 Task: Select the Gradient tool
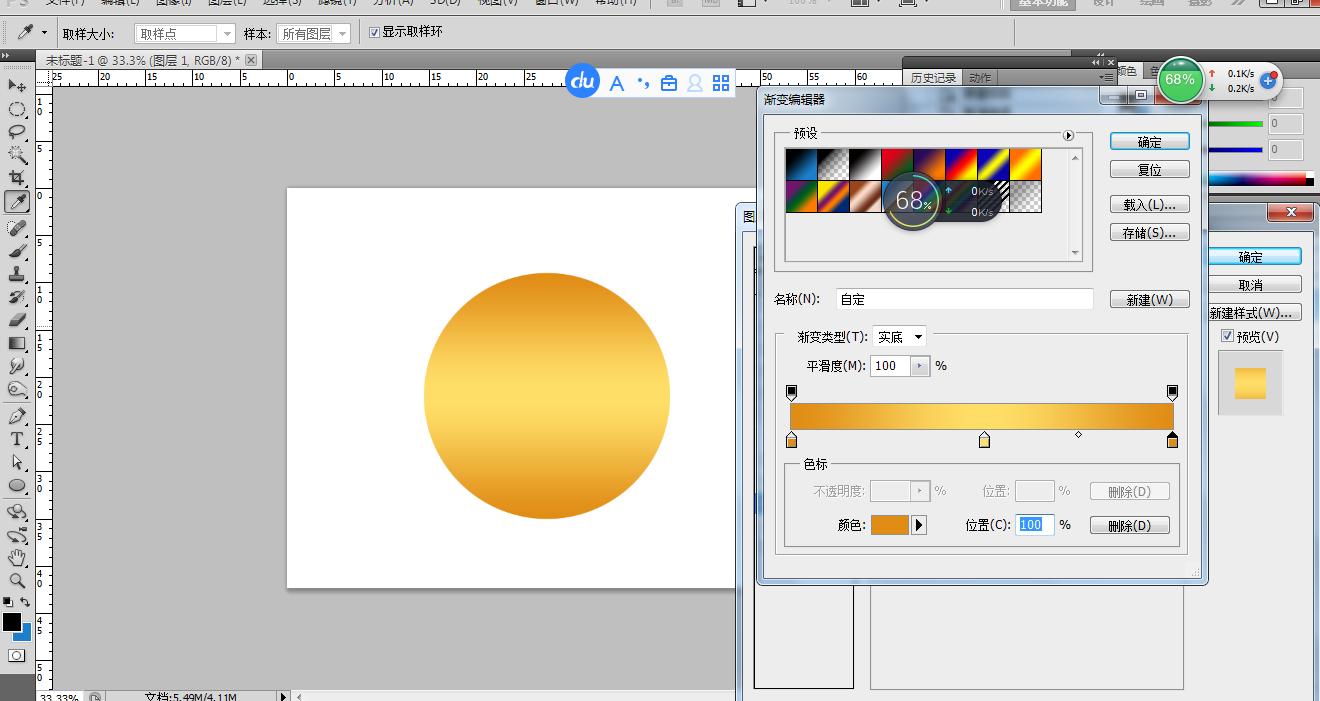coord(14,341)
